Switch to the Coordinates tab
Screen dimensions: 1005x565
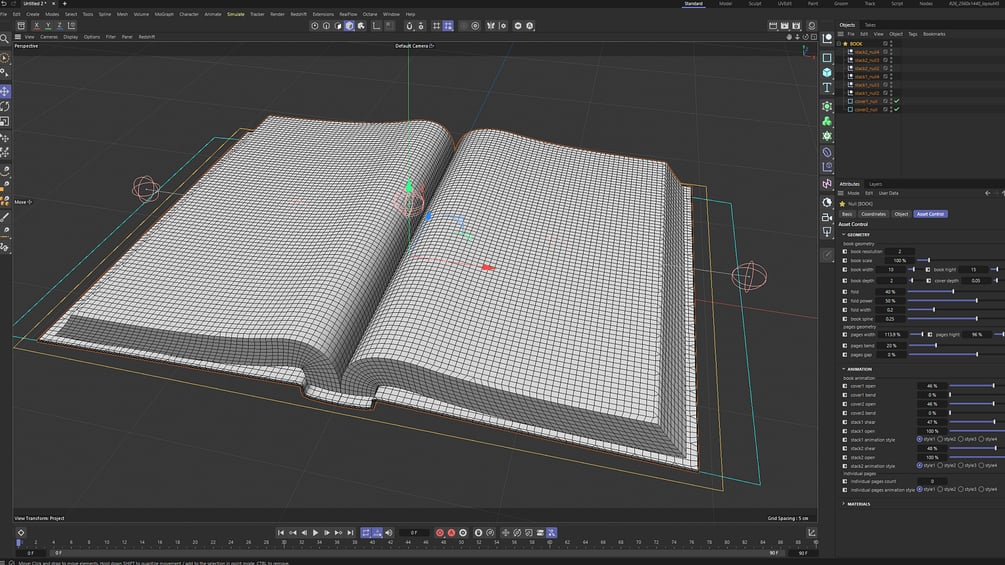(873, 214)
